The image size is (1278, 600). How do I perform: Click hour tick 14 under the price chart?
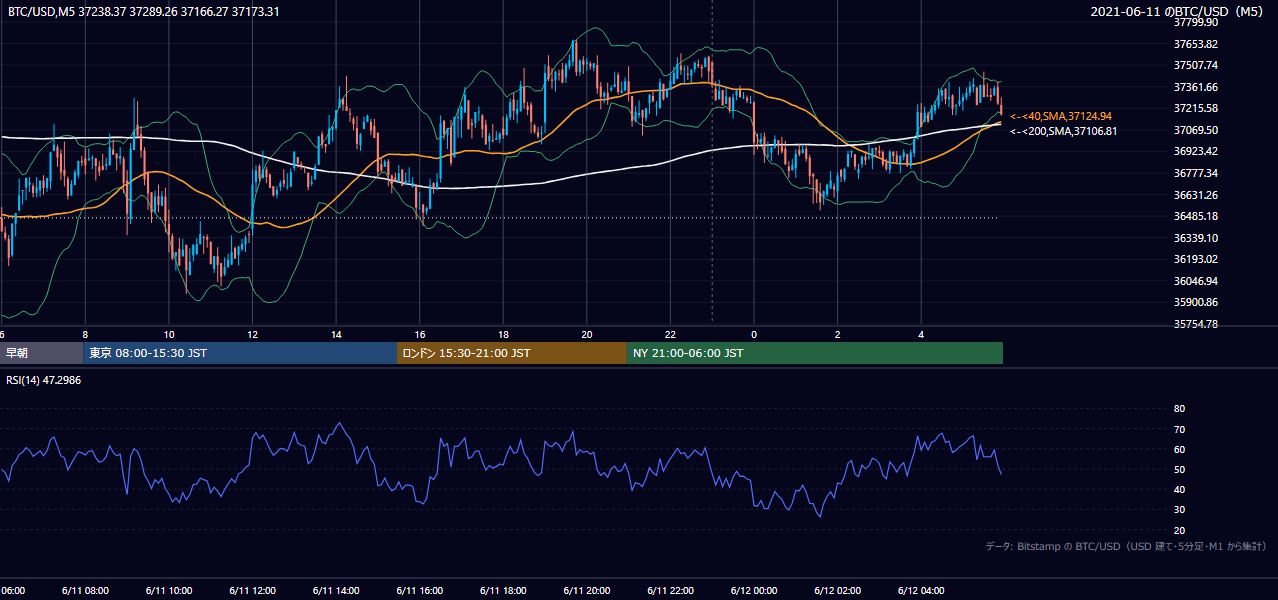click(x=336, y=335)
